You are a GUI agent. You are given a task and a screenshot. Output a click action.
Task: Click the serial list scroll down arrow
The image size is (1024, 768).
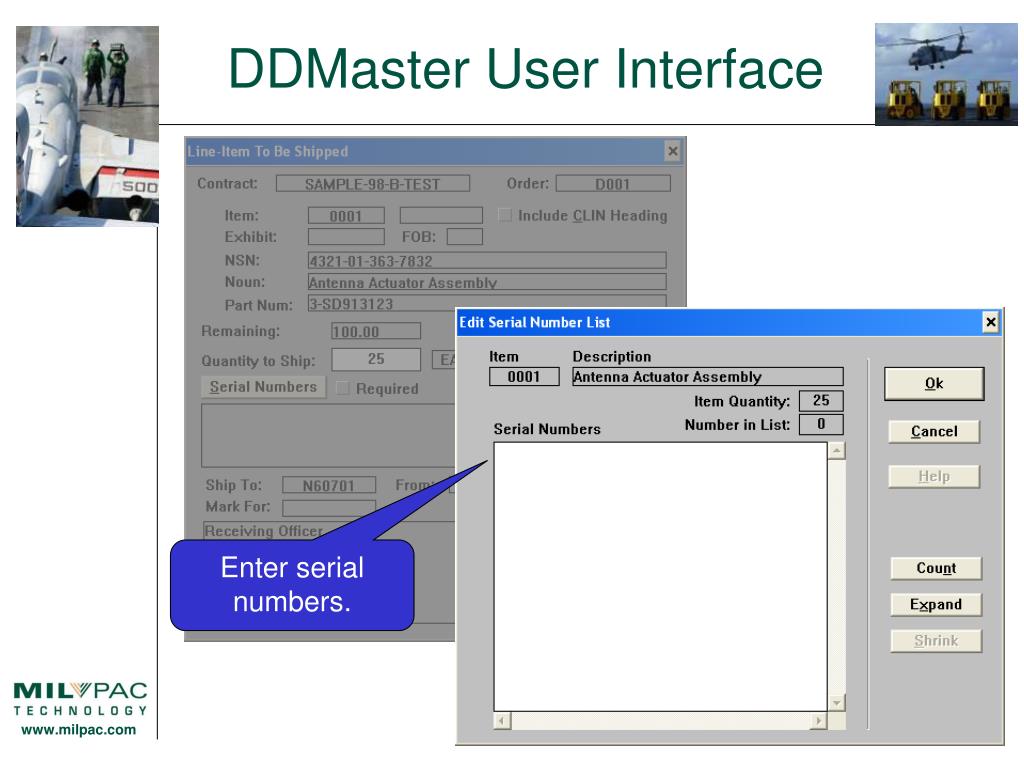point(837,703)
